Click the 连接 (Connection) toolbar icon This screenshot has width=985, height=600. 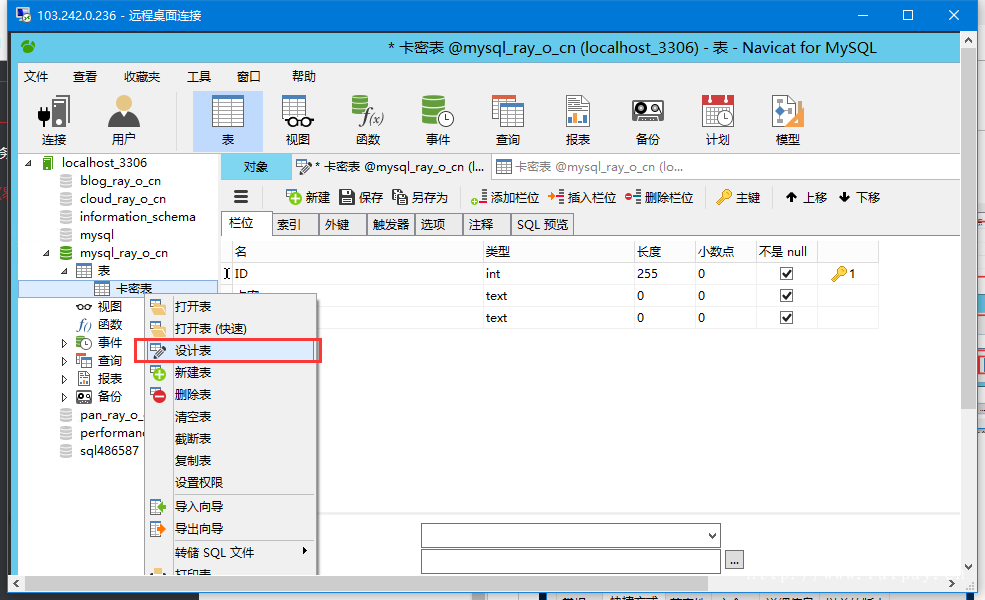pyautogui.click(x=54, y=120)
